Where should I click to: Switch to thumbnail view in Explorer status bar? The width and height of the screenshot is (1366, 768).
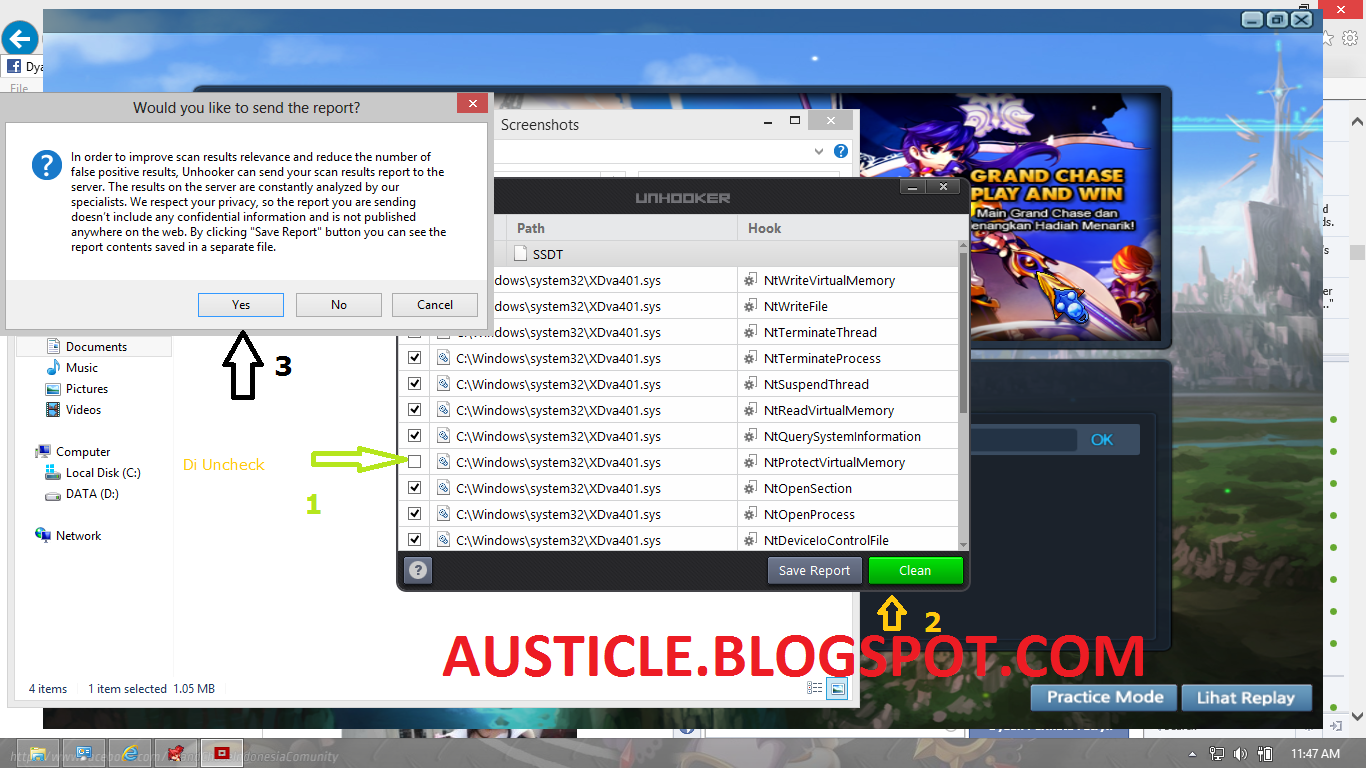[838, 688]
